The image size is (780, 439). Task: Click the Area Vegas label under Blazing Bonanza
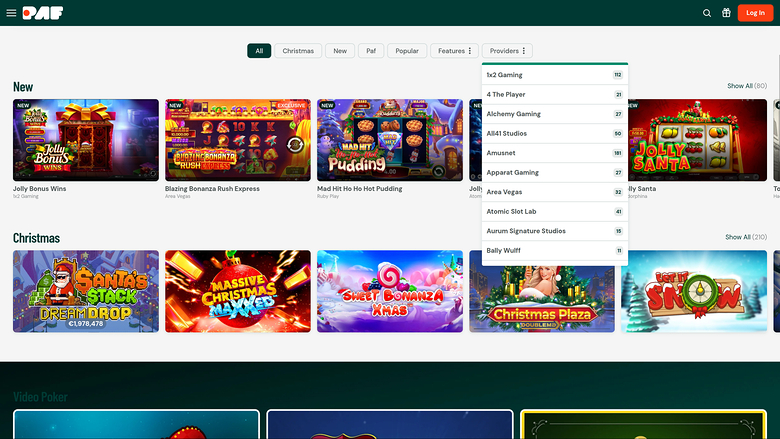[x=178, y=196]
